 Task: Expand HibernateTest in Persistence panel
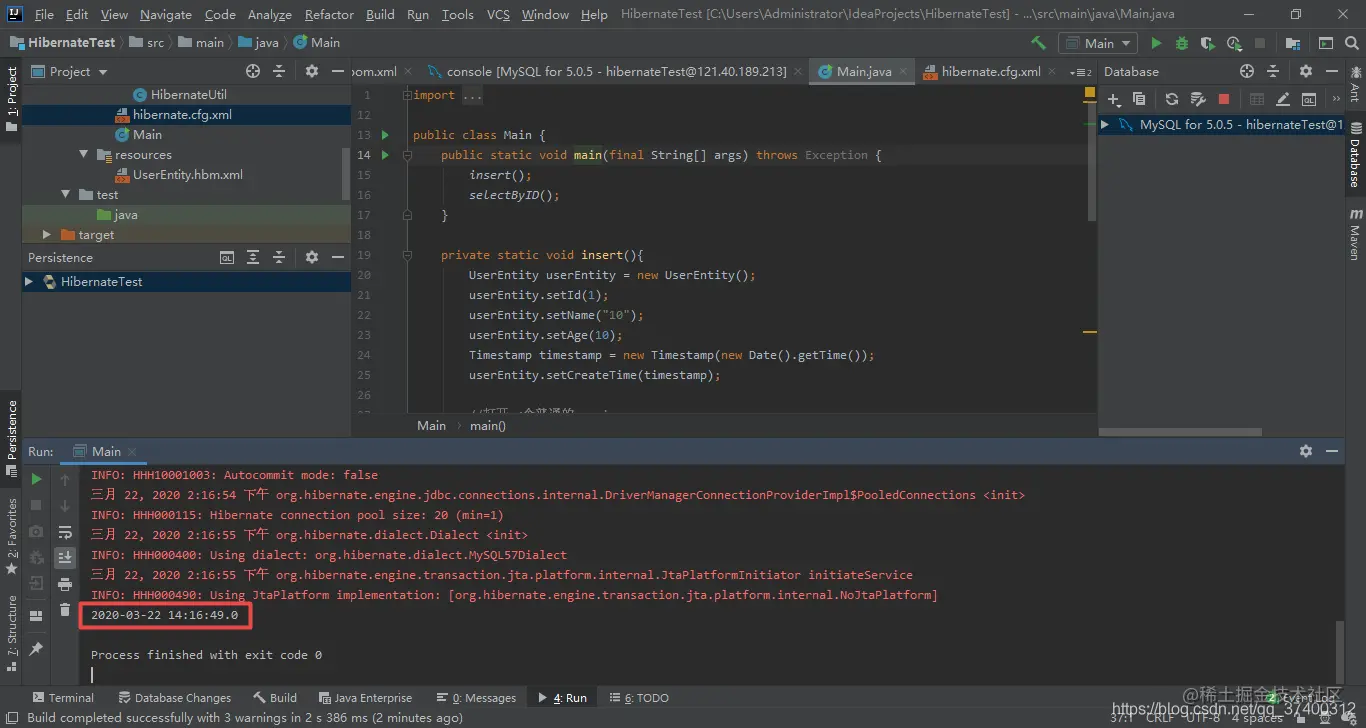pos(29,282)
